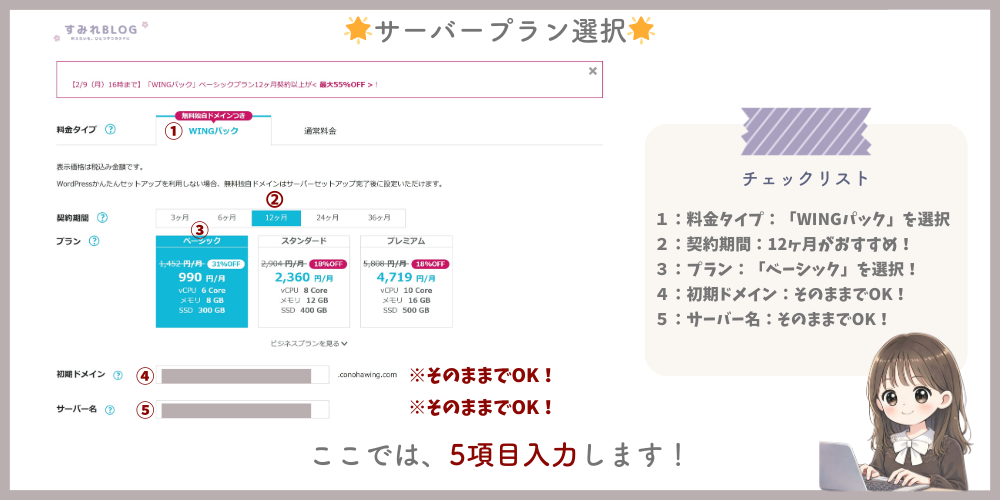The image size is (1000, 500).
Task: Click the 4,719 円/月 price
Action: (x=406, y=277)
